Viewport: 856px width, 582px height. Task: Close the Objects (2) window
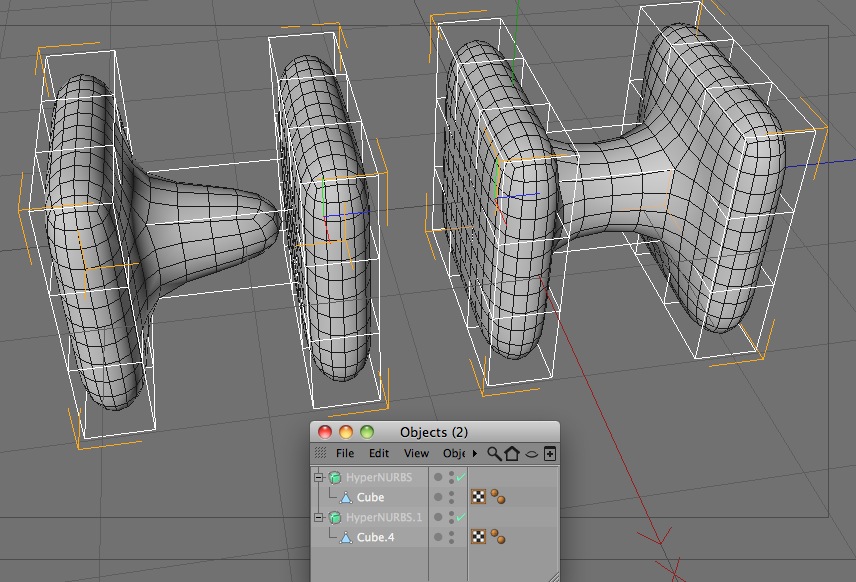point(325,432)
